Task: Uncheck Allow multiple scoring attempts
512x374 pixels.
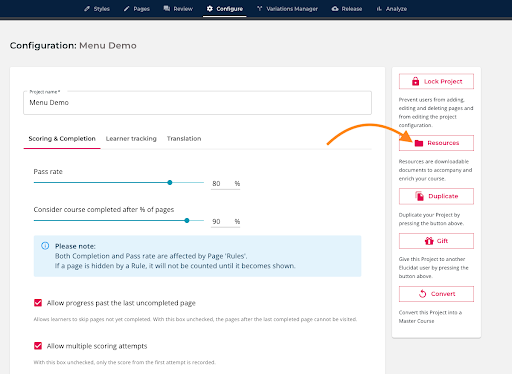Action: (38, 346)
